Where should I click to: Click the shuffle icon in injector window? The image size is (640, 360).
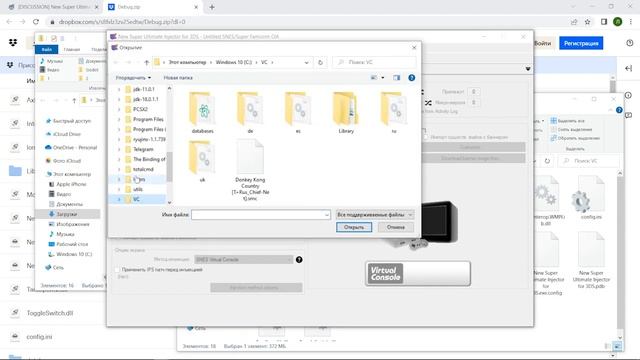click(428, 102)
